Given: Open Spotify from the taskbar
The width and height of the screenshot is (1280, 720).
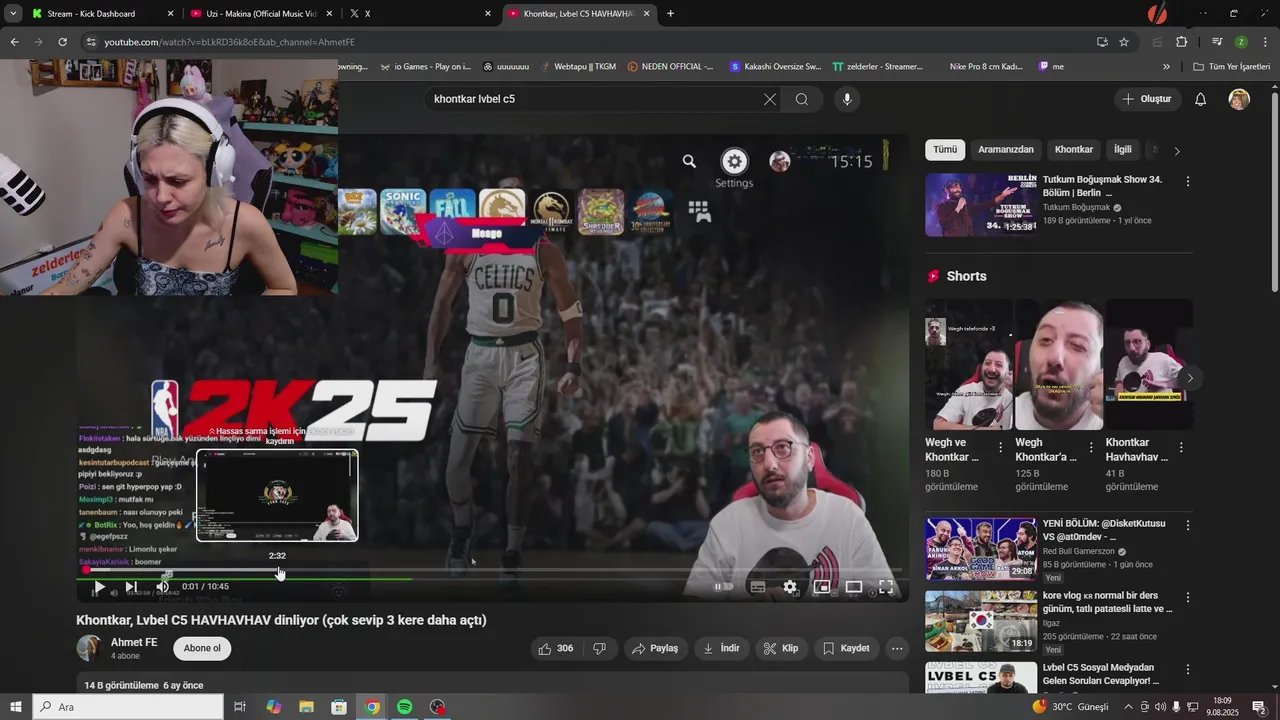Looking at the screenshot, I should [404, 707].
